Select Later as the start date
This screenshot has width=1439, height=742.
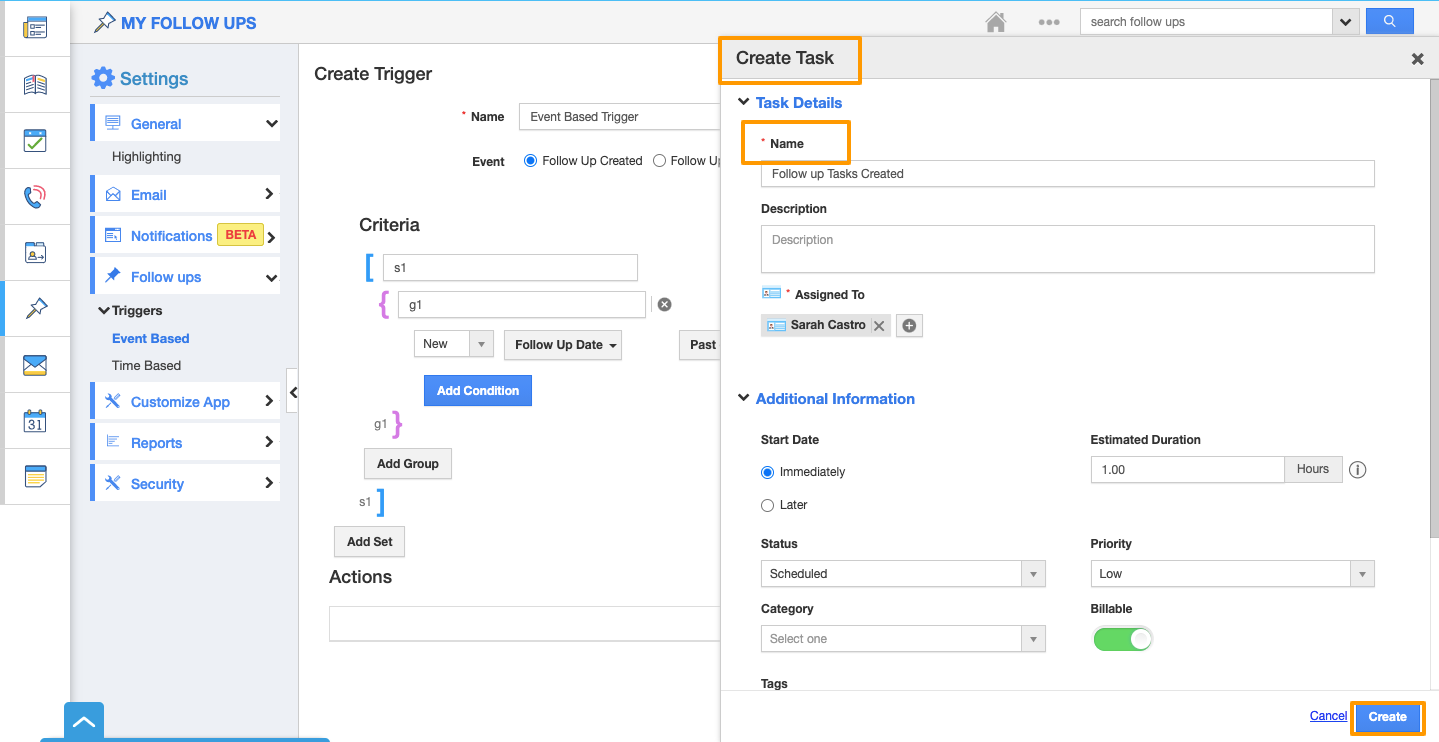point(768,505)
